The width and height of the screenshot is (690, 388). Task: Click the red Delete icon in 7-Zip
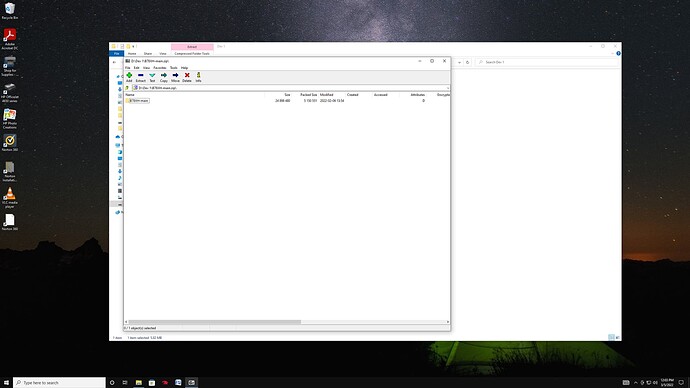[x=187, y=77]
